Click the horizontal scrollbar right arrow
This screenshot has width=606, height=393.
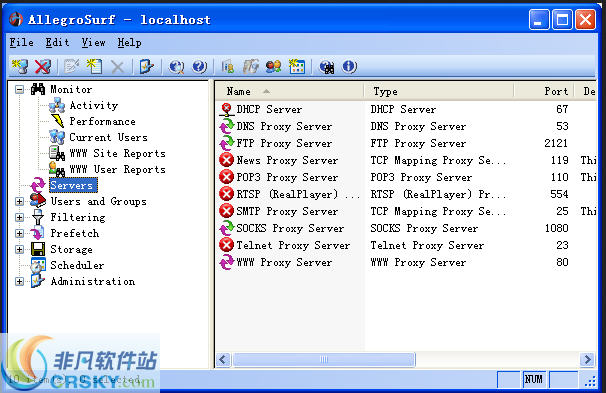click(587, 360)
